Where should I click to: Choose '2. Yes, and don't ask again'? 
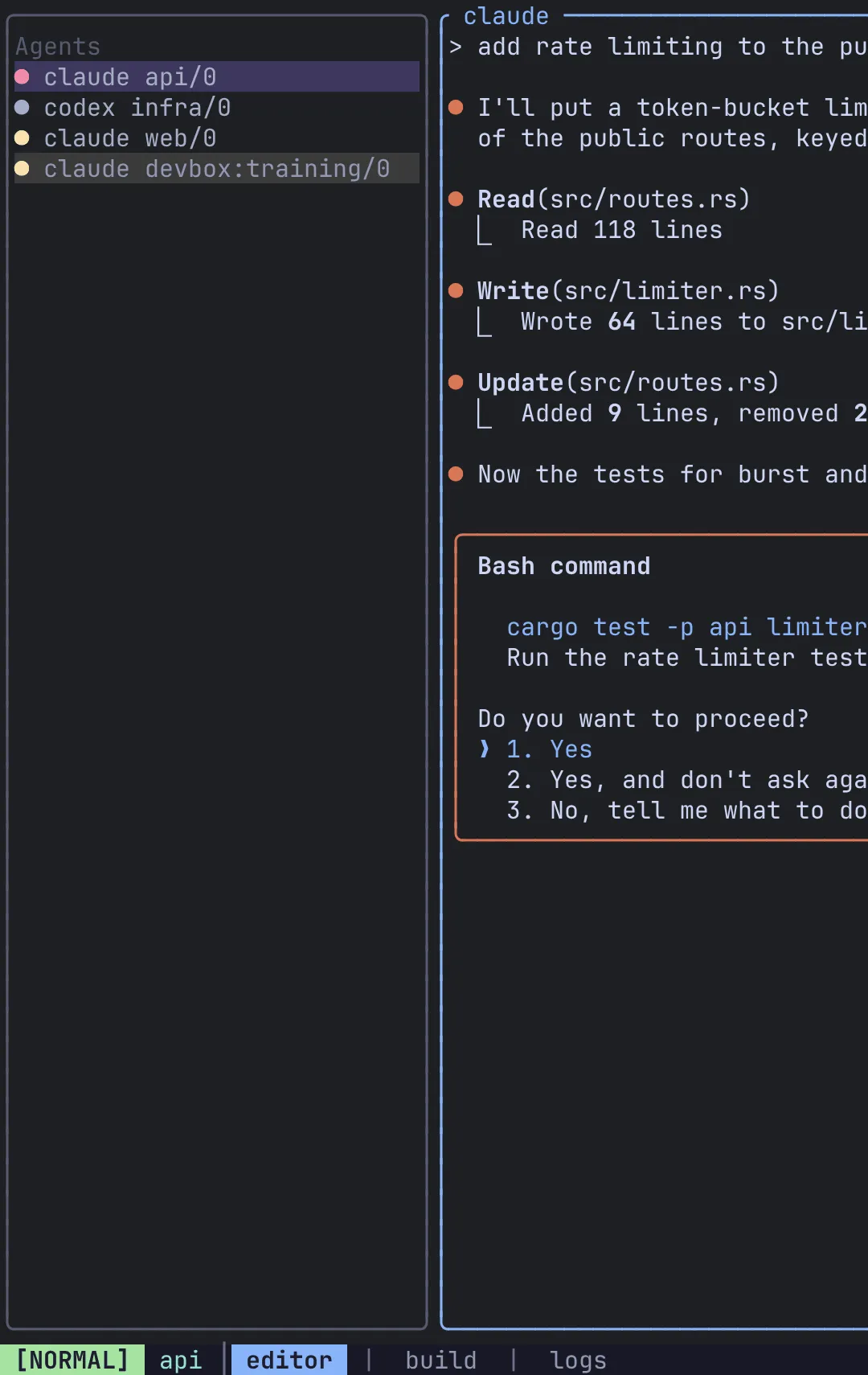coord(687,780)
